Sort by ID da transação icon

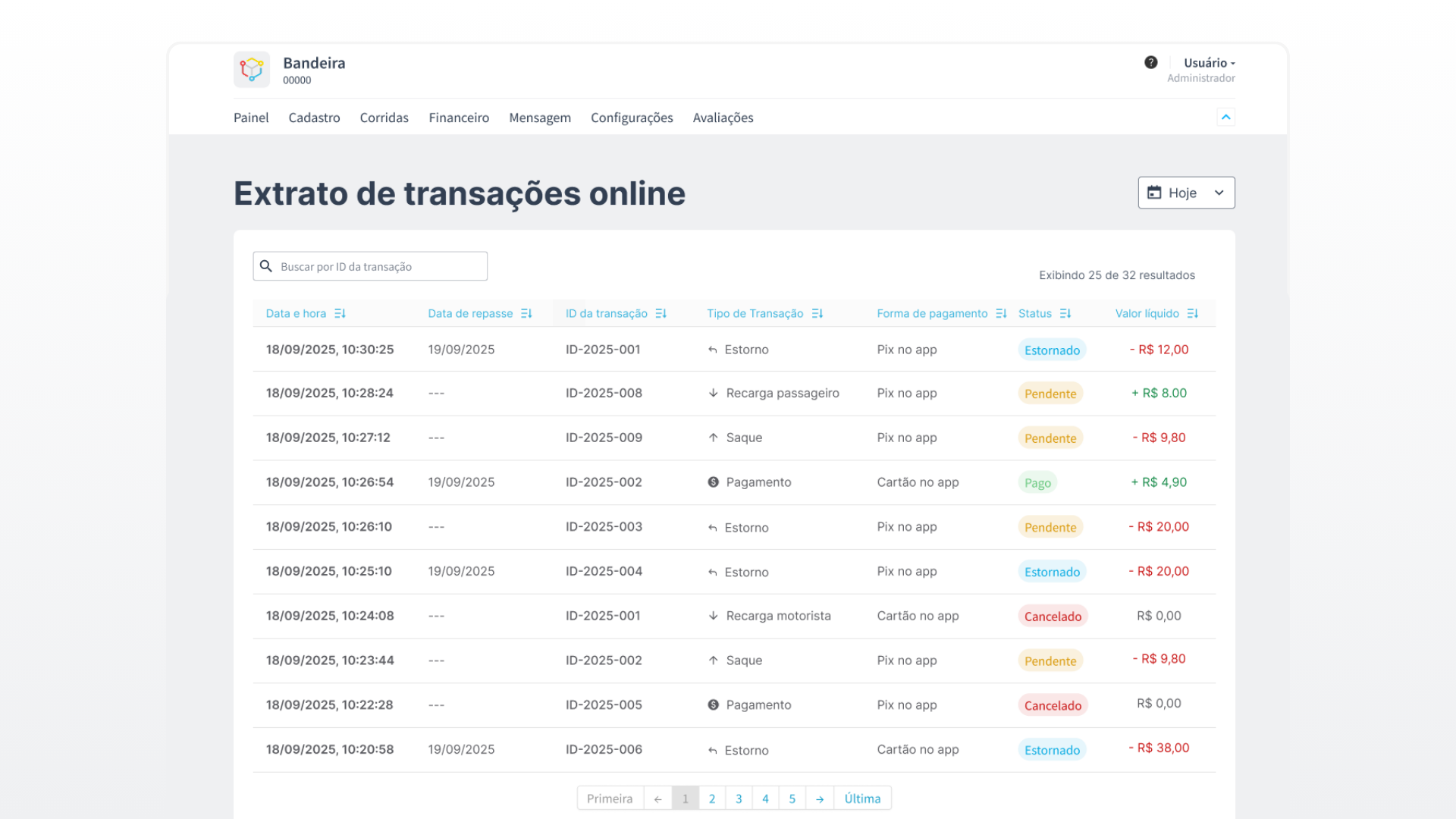pyautogui.click(x=661, y=313)
